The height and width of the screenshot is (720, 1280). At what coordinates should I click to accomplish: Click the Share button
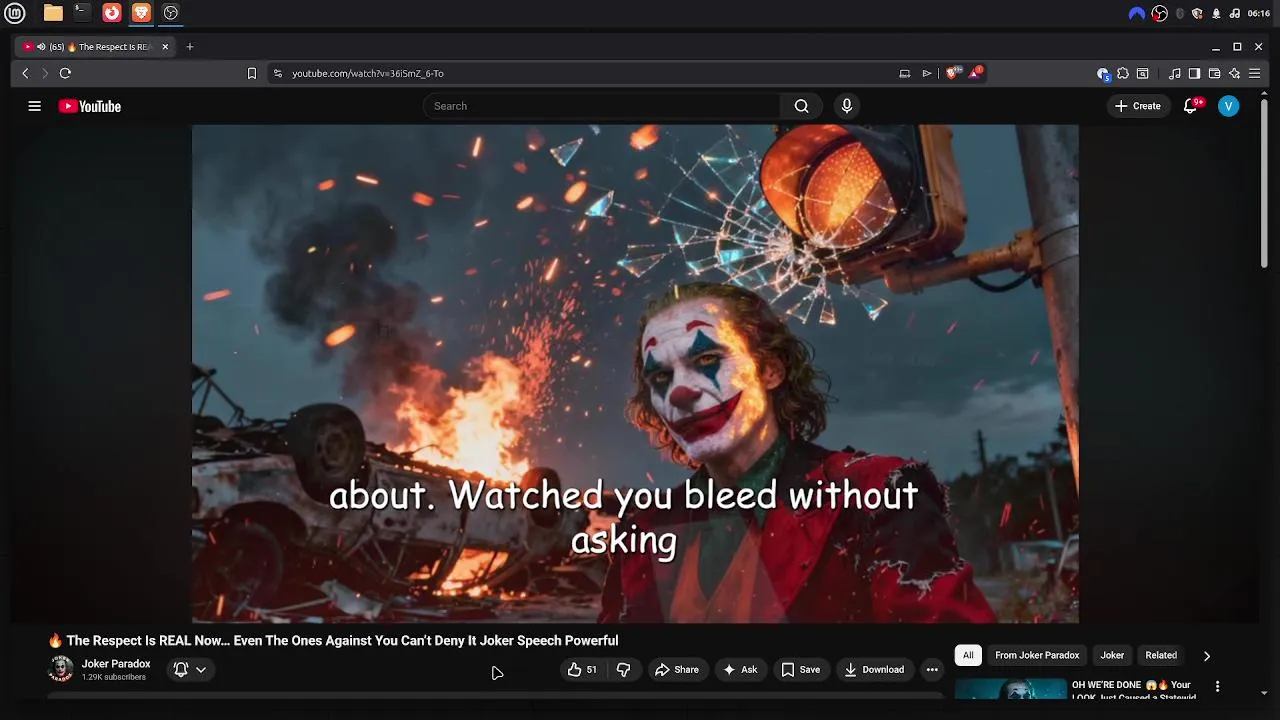[x=677, y=670]
